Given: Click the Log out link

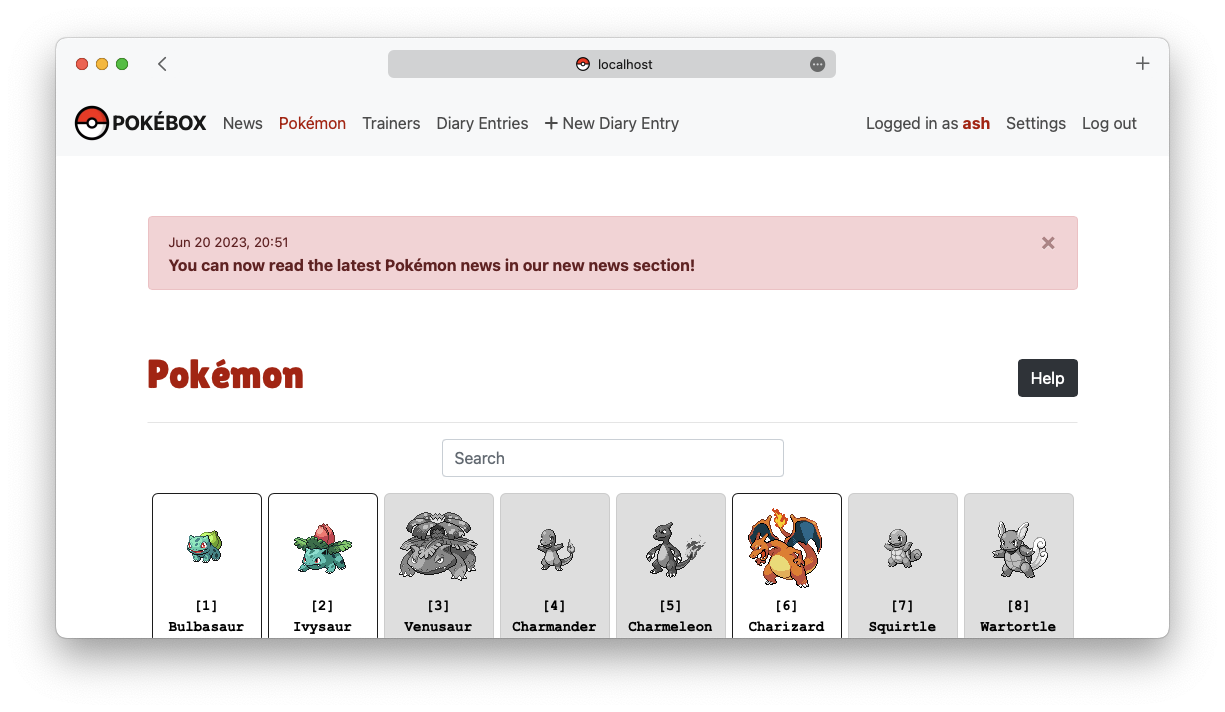Looking at the screenshot, I should (1109, 123).
